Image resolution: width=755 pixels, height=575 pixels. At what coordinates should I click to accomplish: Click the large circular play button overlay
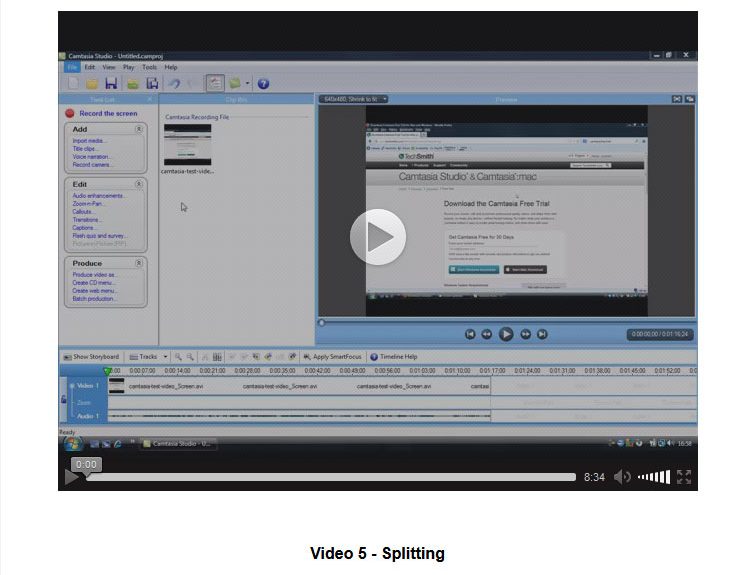(x=378, y=237)
